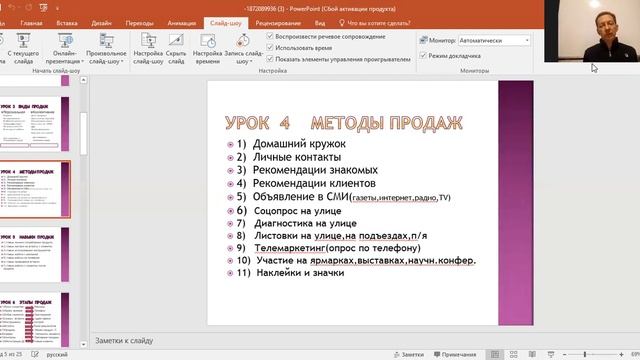Screen dimensions: 640x360
Task: Click bullet text Рекомендации клиентов
Action: click(x=314, y=183)
